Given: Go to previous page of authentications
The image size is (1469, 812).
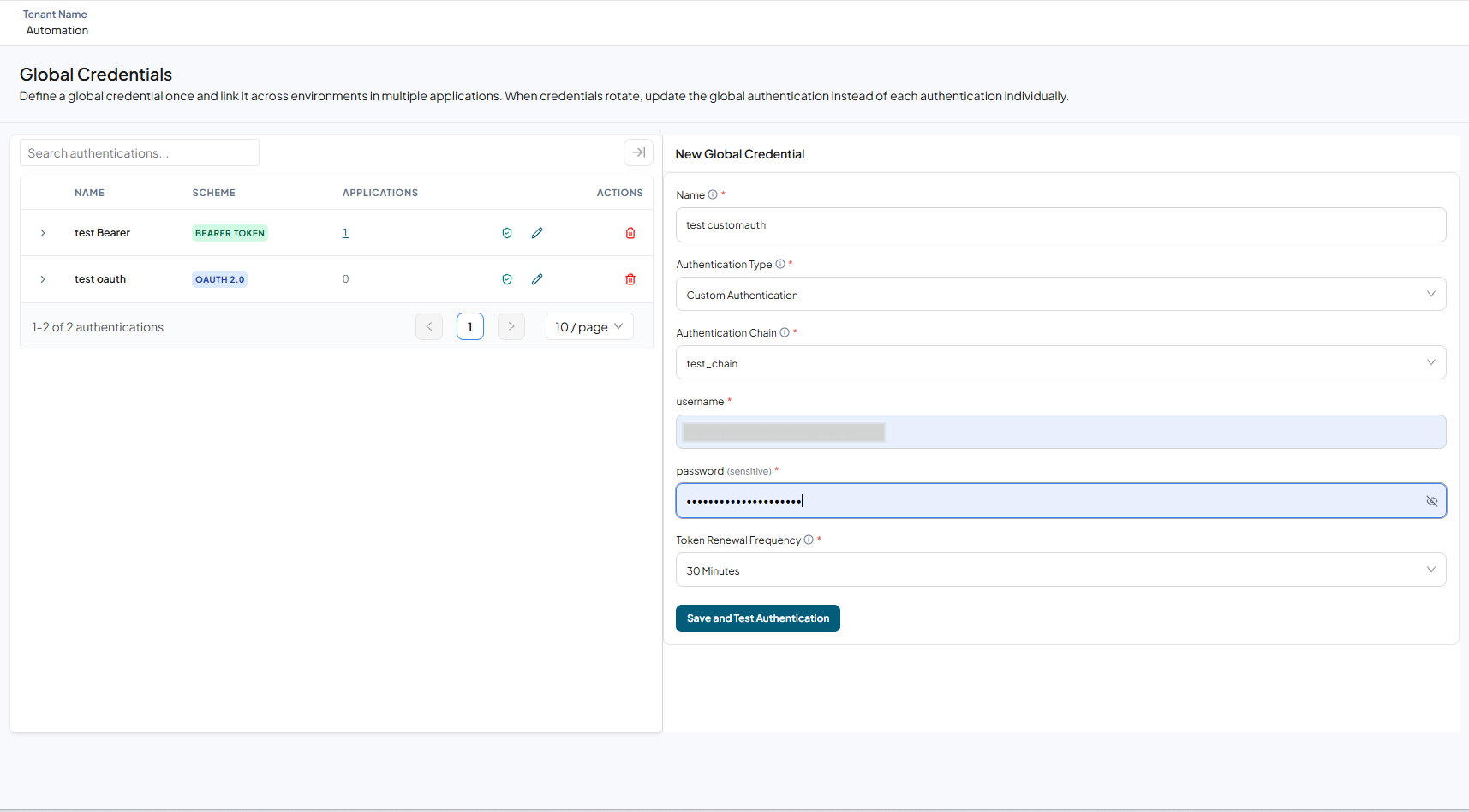Looking at the screenshot, I should 429,326.
